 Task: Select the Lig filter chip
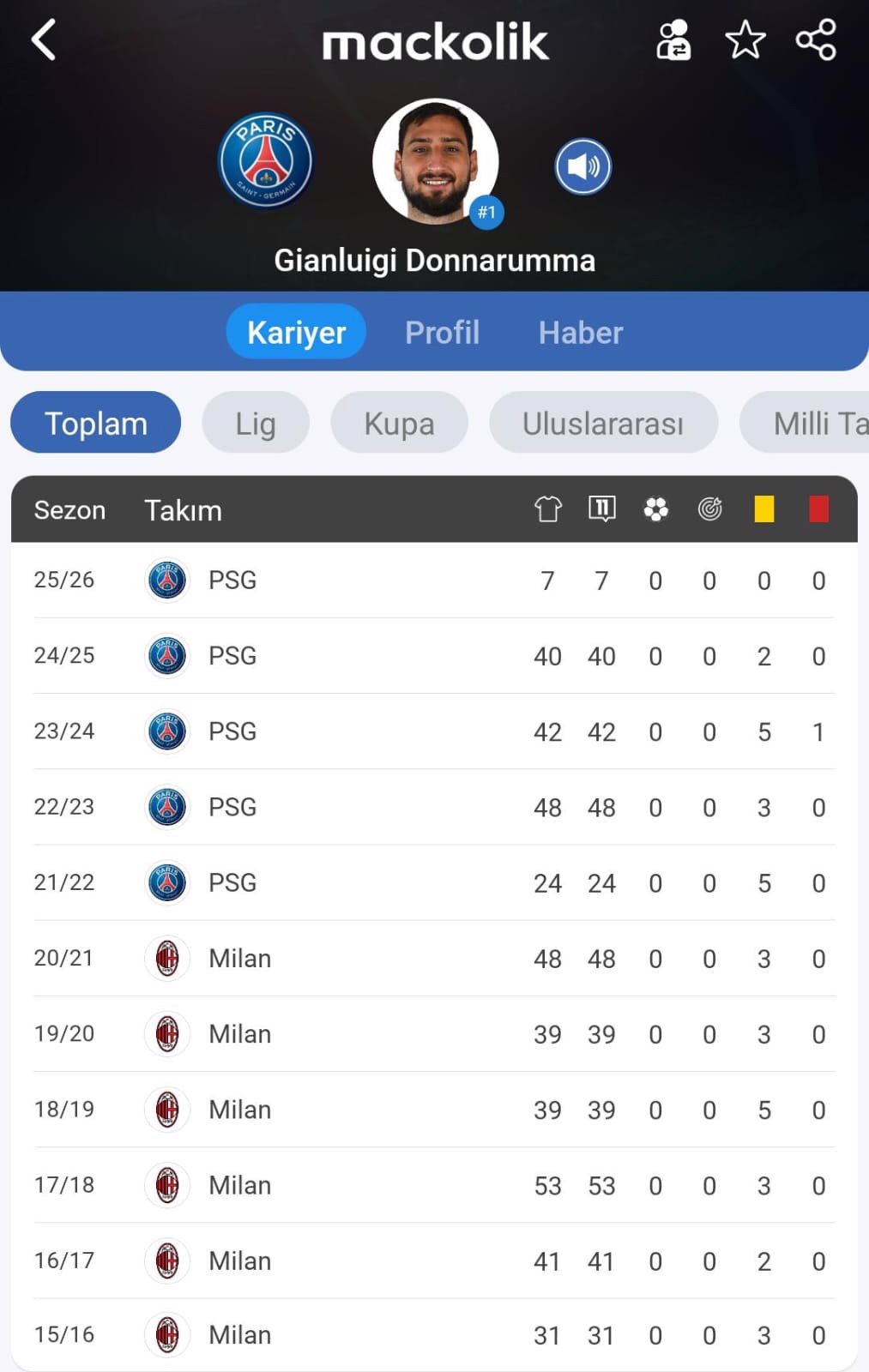[256, 423]
